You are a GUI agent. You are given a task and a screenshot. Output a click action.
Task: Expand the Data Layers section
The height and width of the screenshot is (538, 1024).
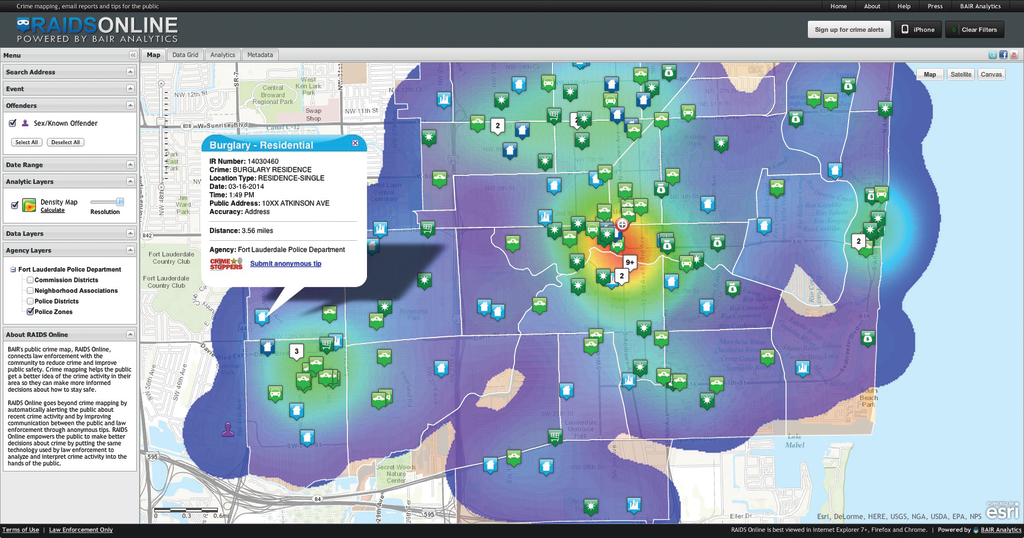tap(131, 233)
